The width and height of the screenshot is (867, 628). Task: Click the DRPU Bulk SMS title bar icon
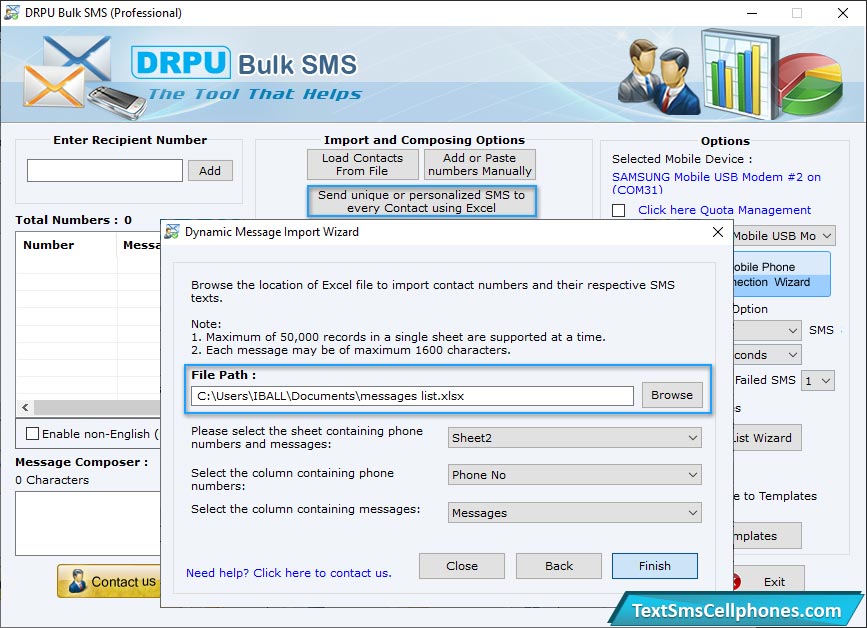point(11,12)
